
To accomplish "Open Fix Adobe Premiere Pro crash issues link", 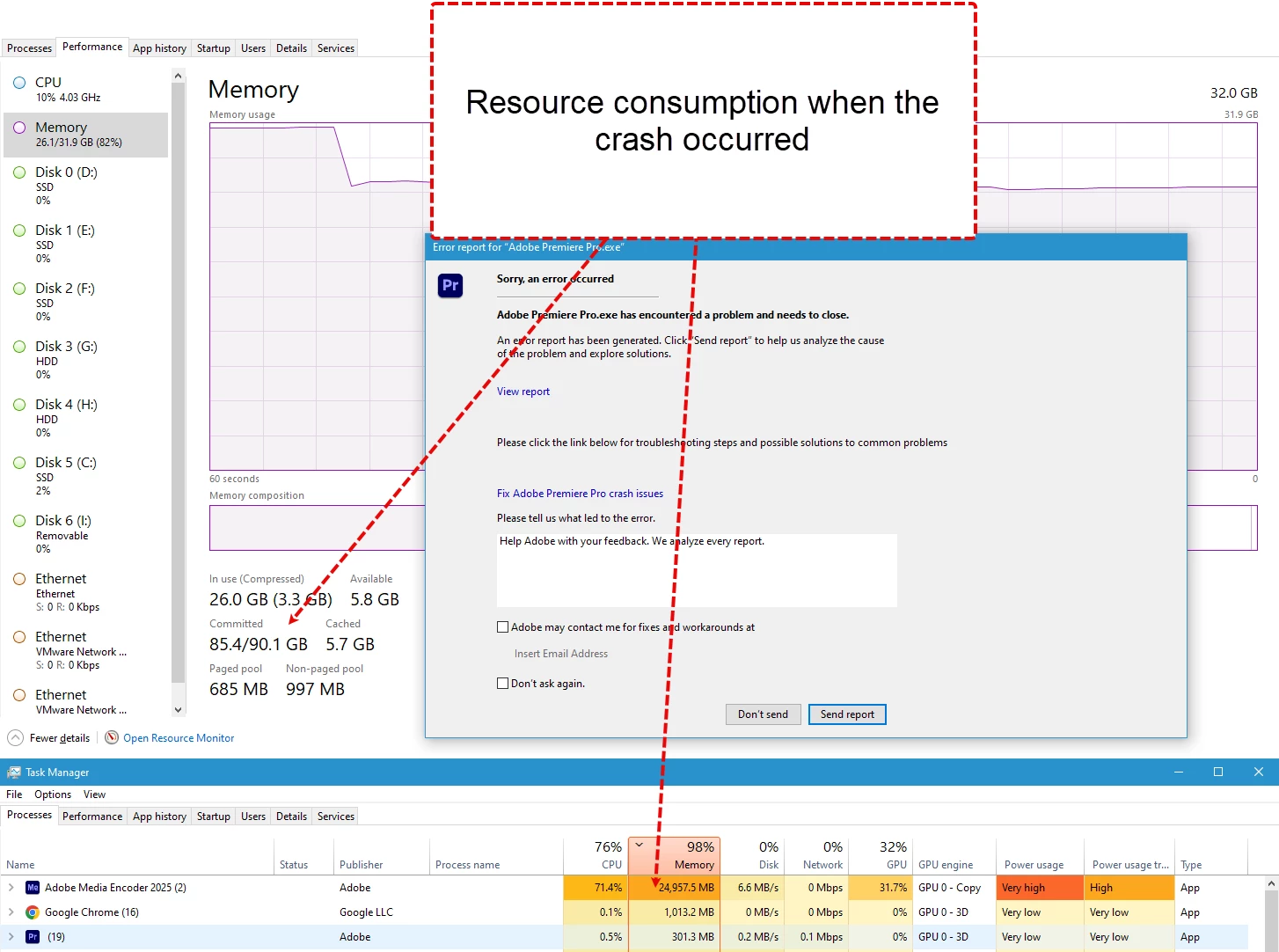I will tap(580, 494).
